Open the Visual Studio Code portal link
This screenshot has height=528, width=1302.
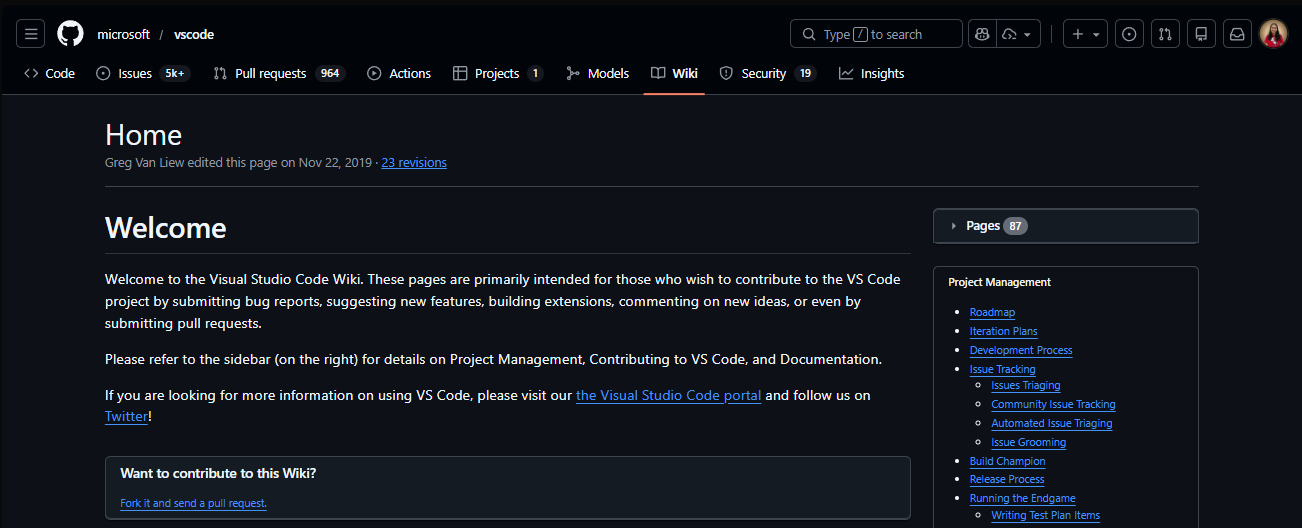[668, 395]
